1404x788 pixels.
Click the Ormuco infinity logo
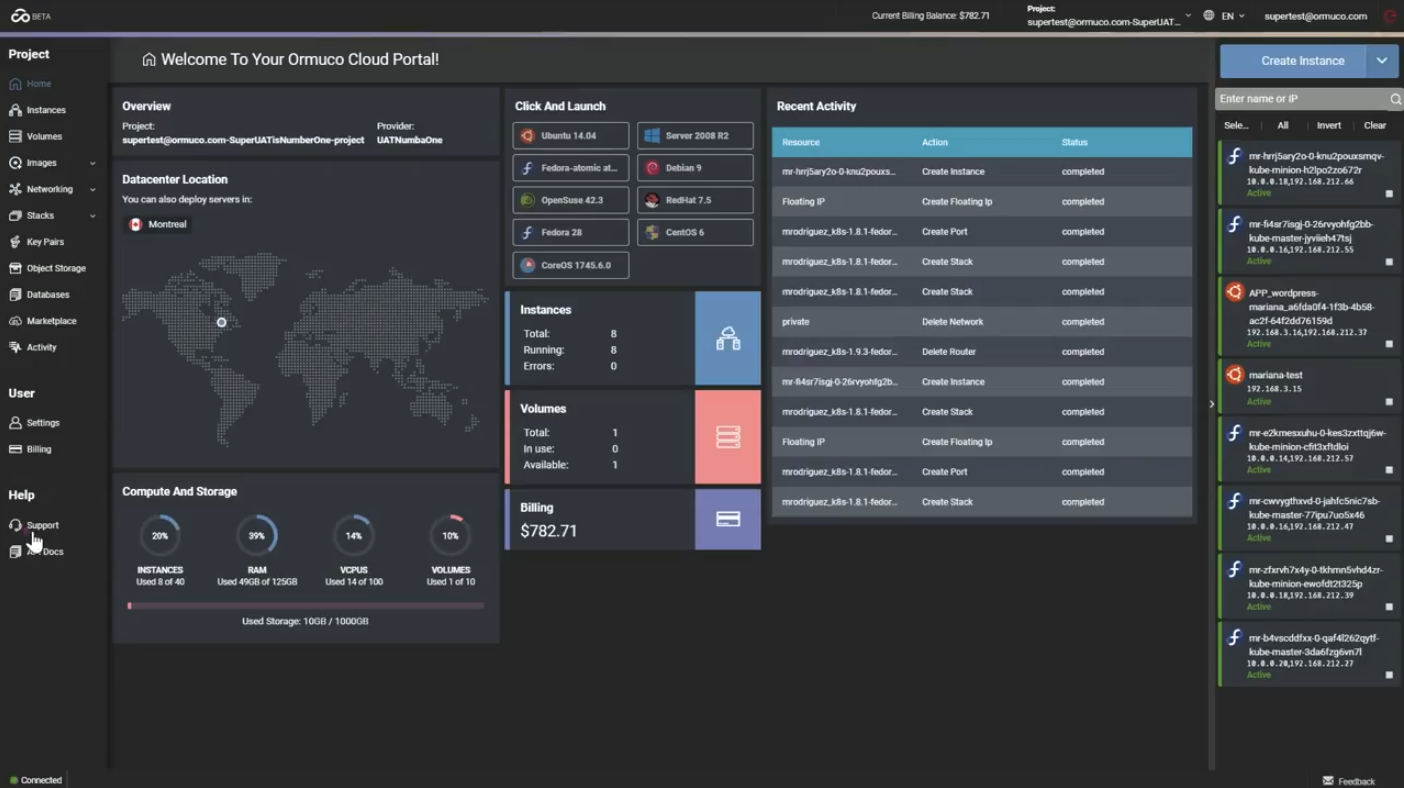coord(20,16)
